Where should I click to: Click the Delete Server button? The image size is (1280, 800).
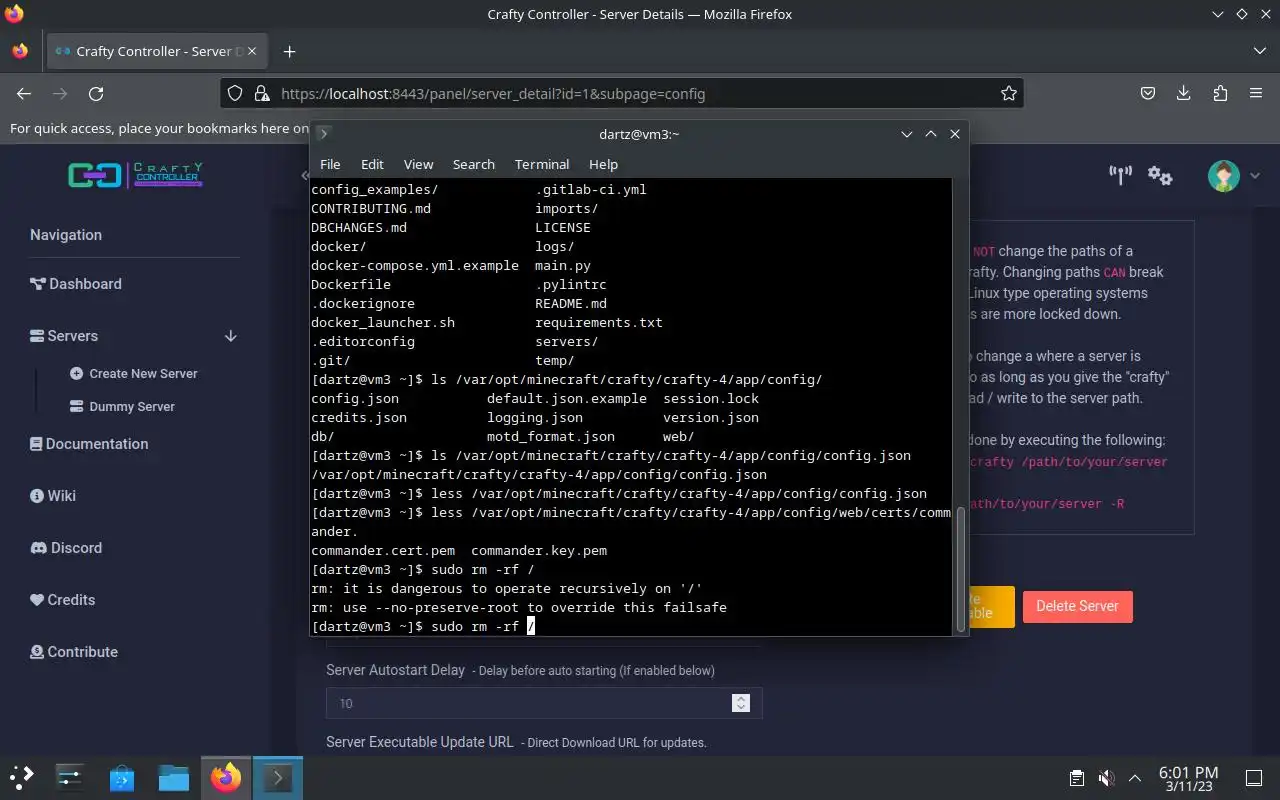pyautogui.click(x=1077, y=606)
